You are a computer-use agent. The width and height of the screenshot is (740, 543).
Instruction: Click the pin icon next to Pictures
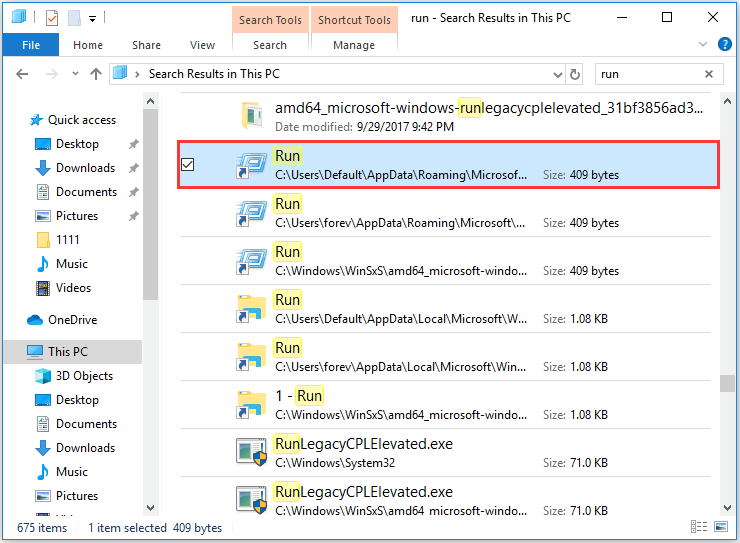pos(134,216)
